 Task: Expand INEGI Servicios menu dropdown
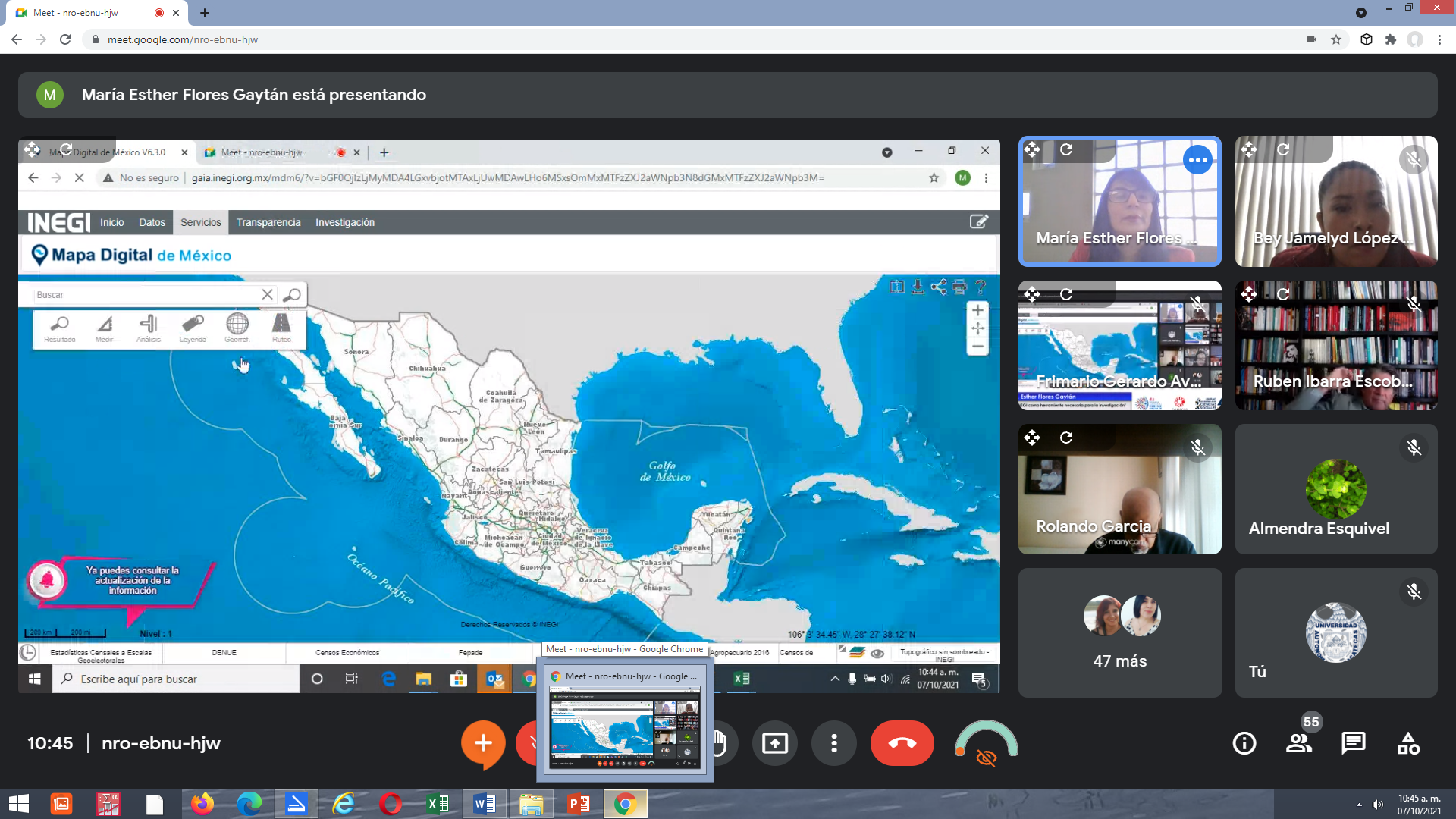click(200, 222)
